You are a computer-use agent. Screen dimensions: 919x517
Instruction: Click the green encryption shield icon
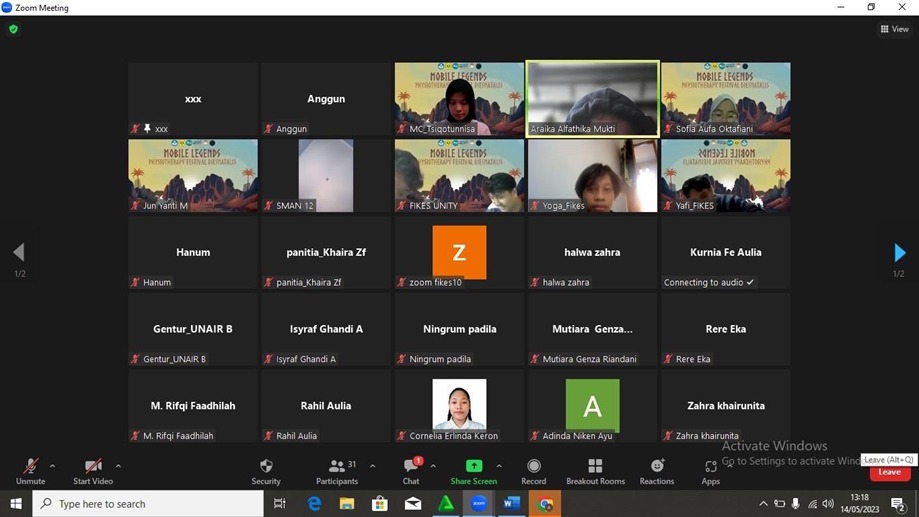[13, 29]
